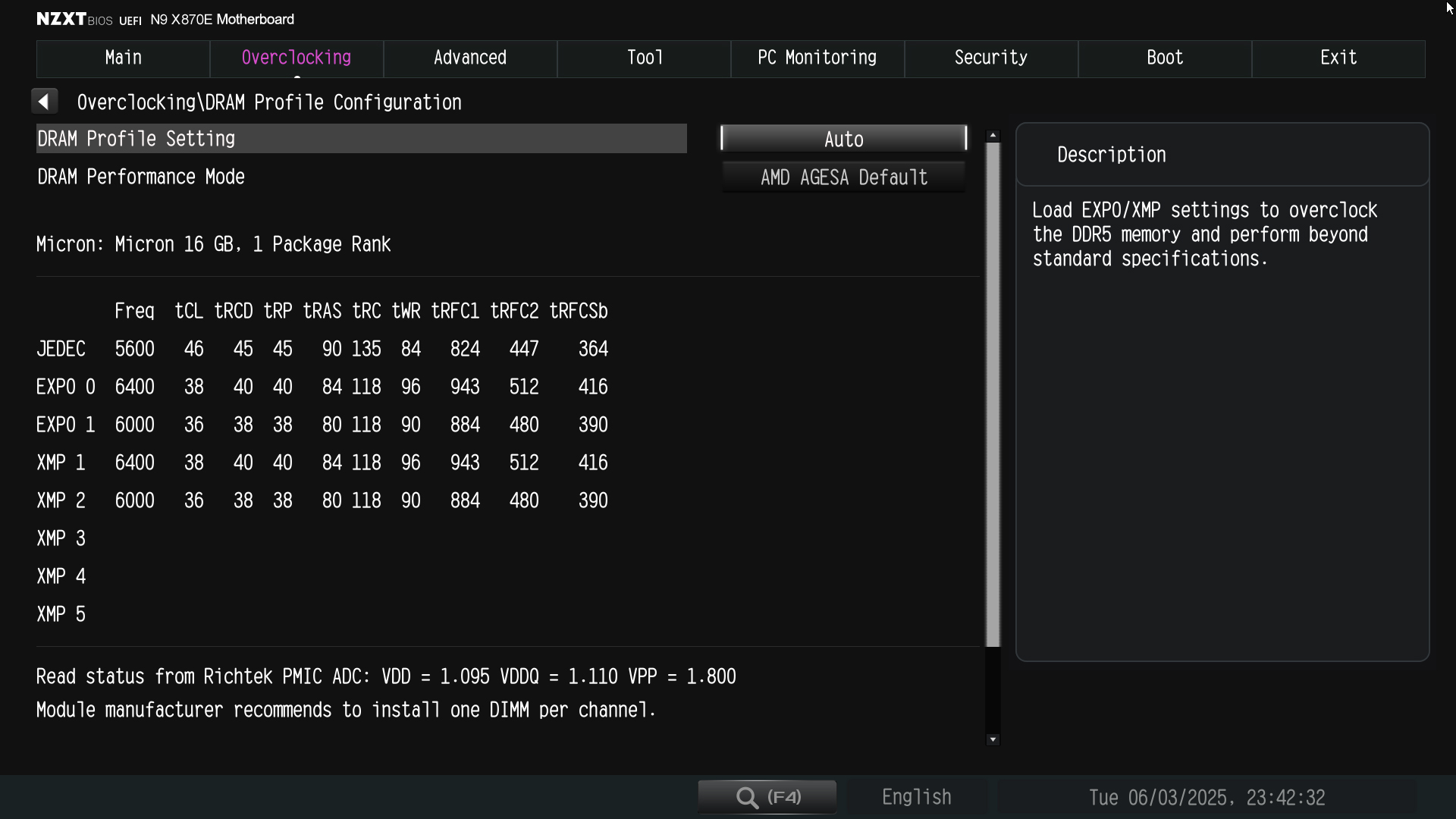
Task: Switch to the Advanced tab
Action: click(470, 58)
